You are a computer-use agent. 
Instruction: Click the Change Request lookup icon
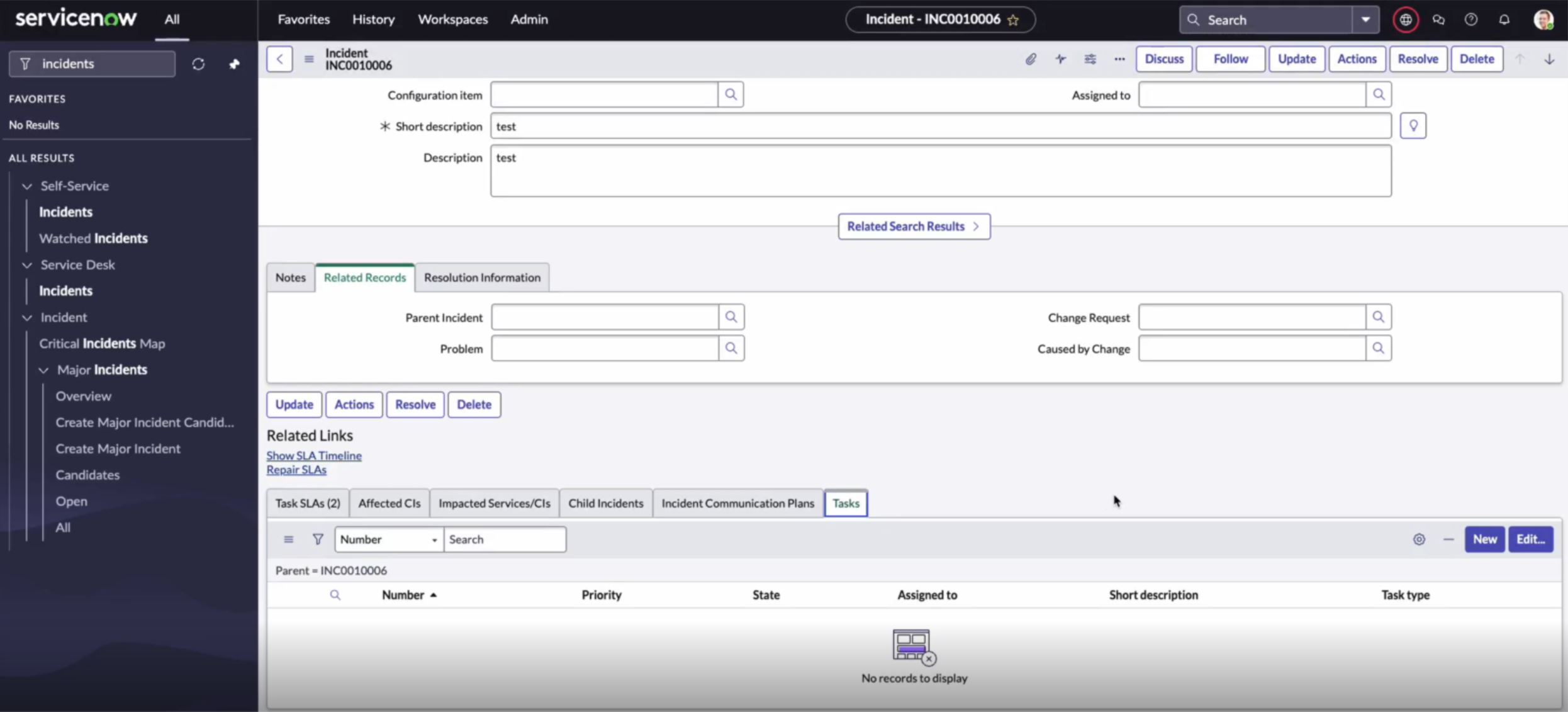click(x=1379, y=317)
